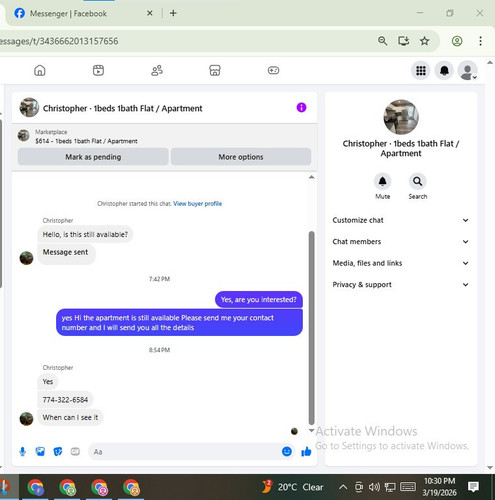
Task: Open the Chrome three-dot menu
Action: (480, 41)
